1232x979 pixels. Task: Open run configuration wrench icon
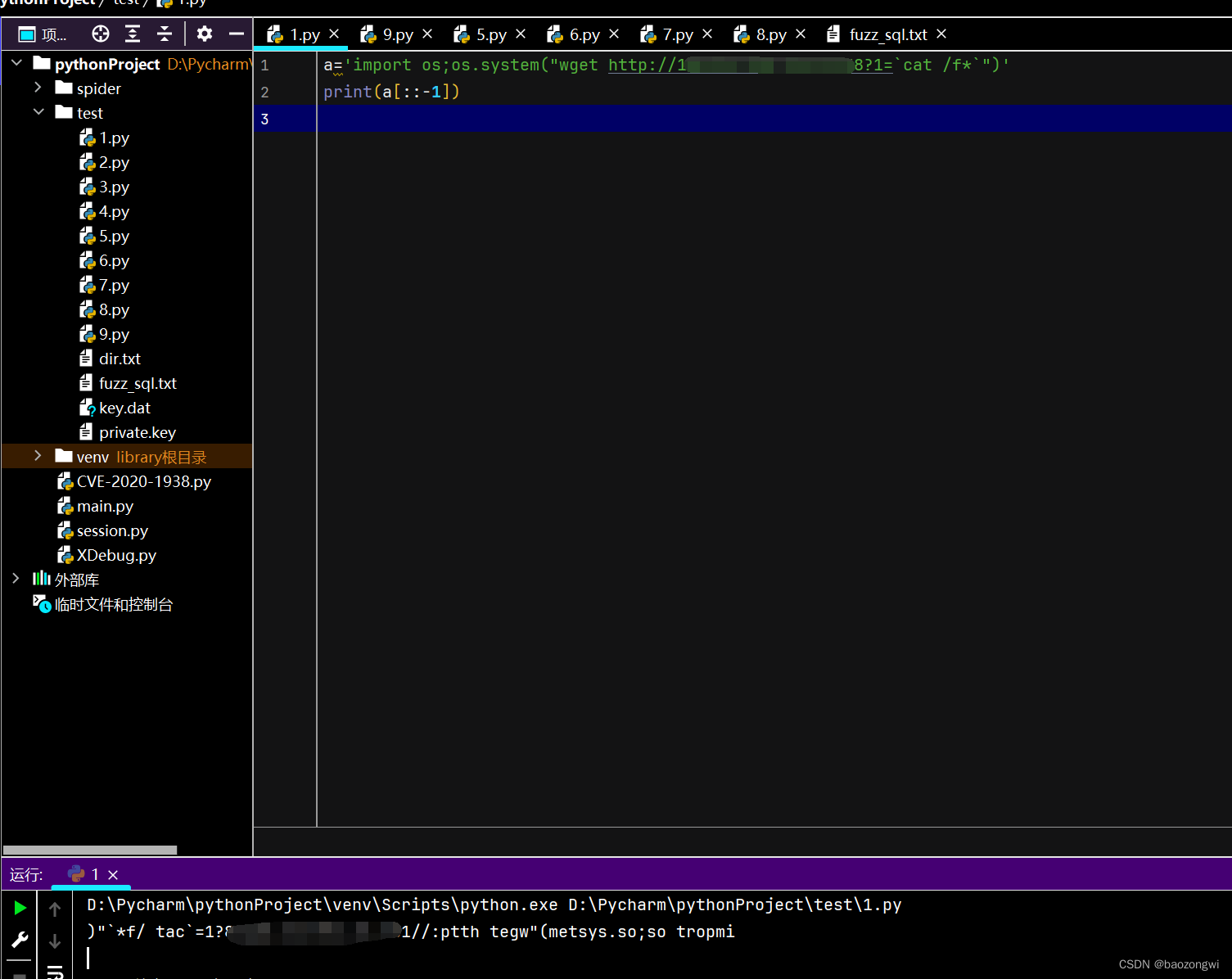(x=20, y=940)
